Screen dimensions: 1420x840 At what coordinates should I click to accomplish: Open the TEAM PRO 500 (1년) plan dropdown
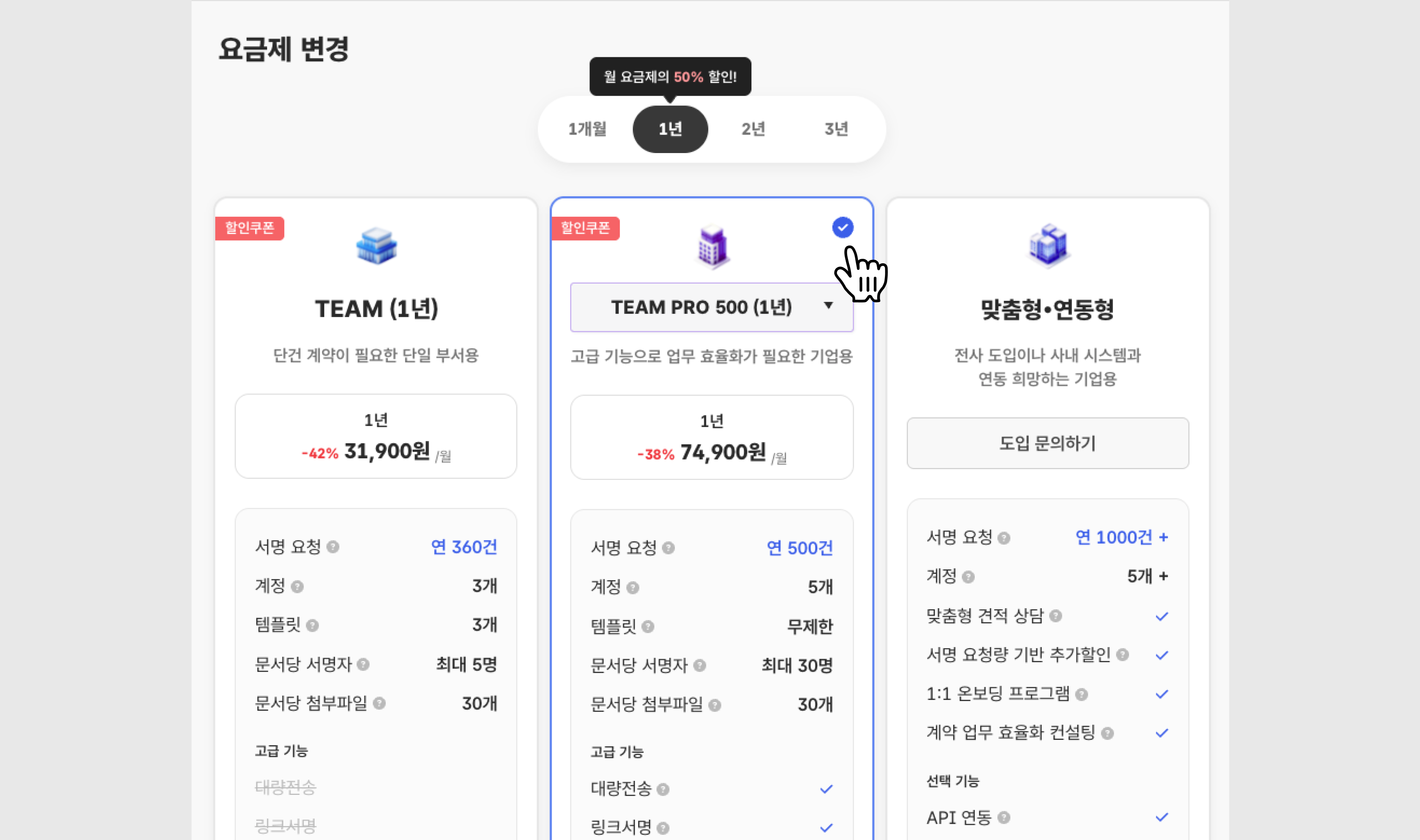point(712,307)
